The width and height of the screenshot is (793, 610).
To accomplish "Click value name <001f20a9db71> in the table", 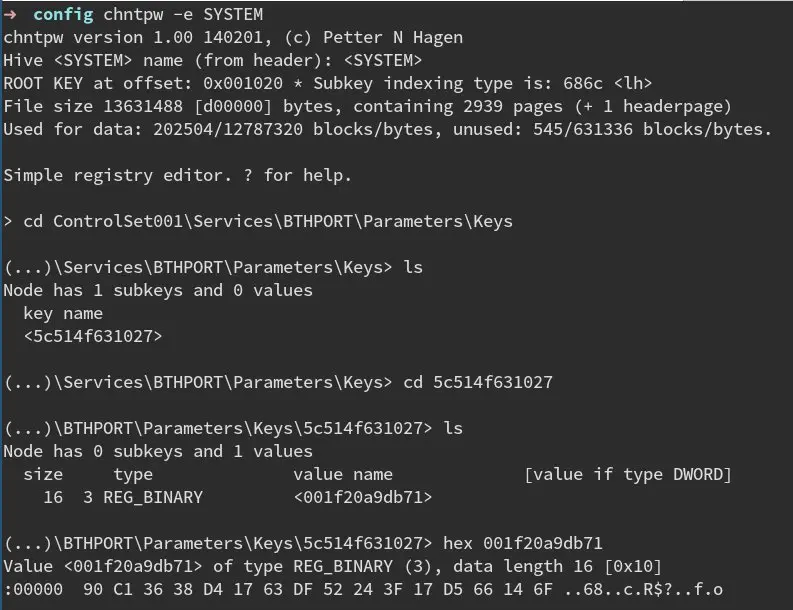I will tap(362, 497).
